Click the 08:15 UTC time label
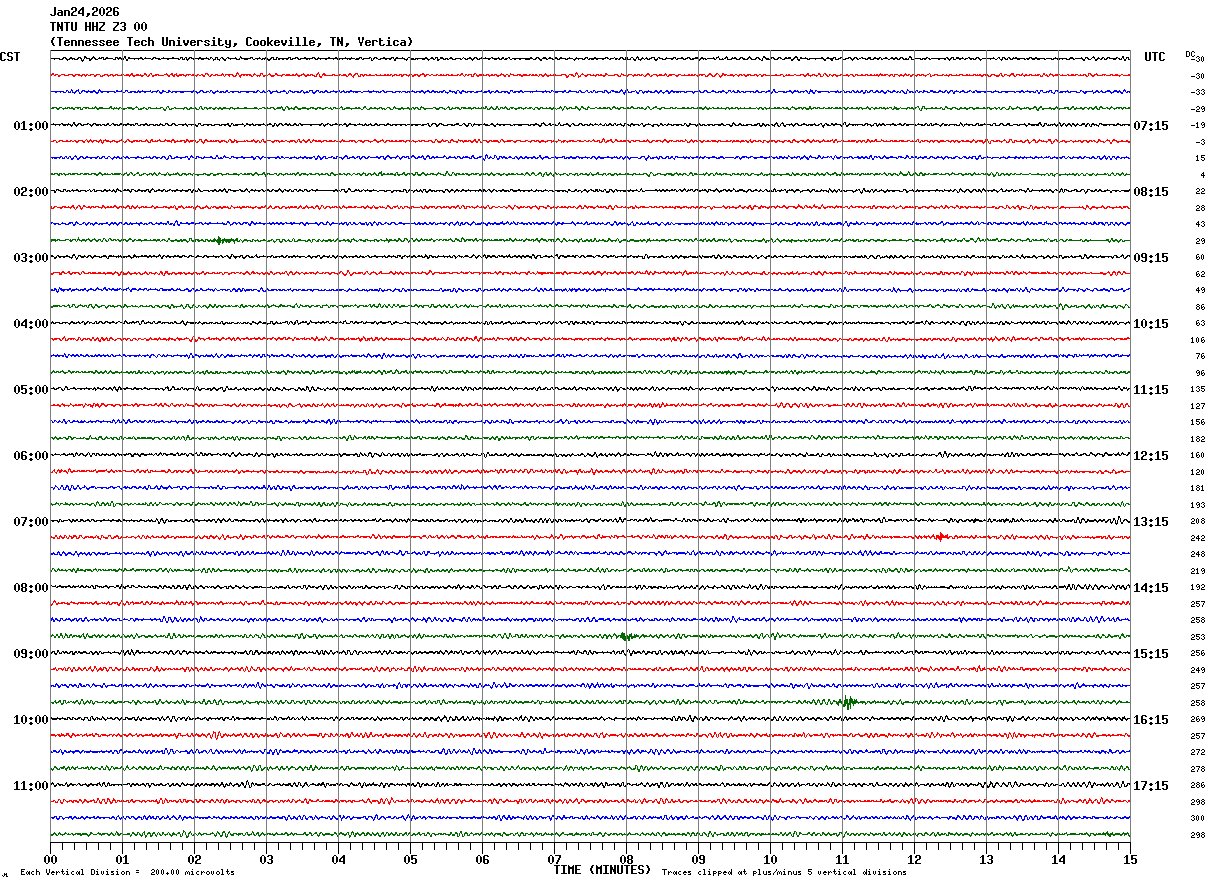This screenshot has height=886, width=1210. coord(1151,192)
